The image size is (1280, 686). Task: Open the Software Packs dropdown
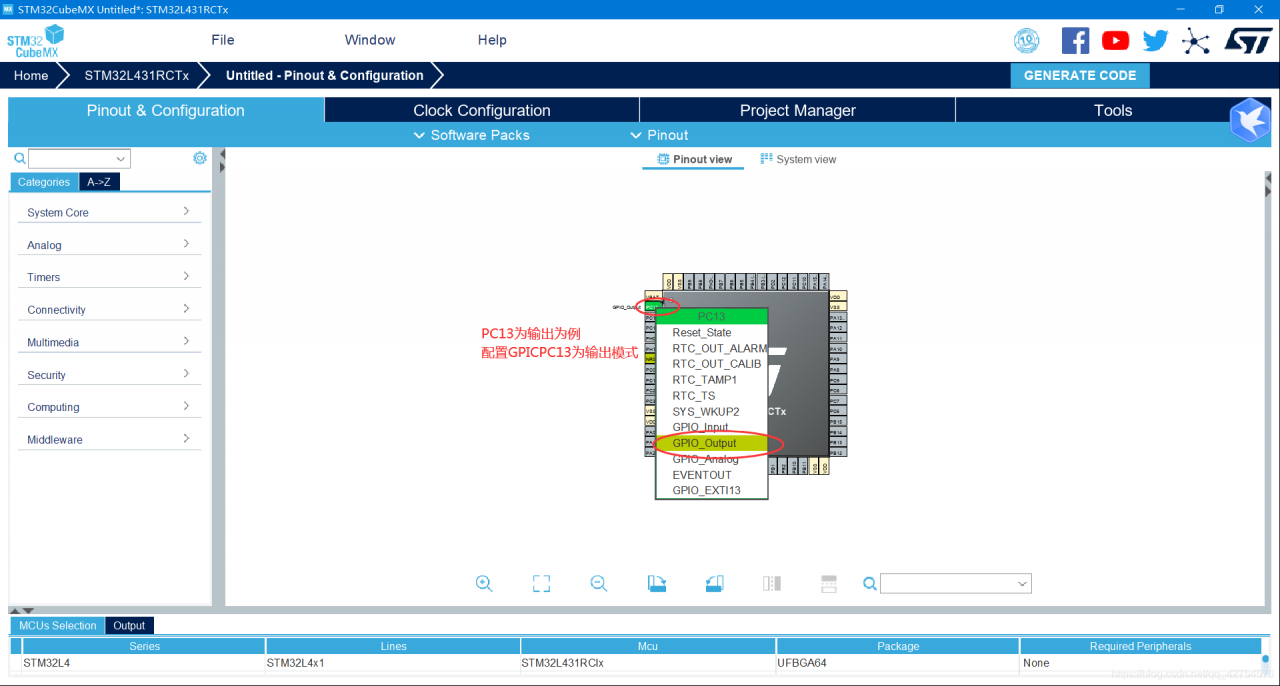472,135
